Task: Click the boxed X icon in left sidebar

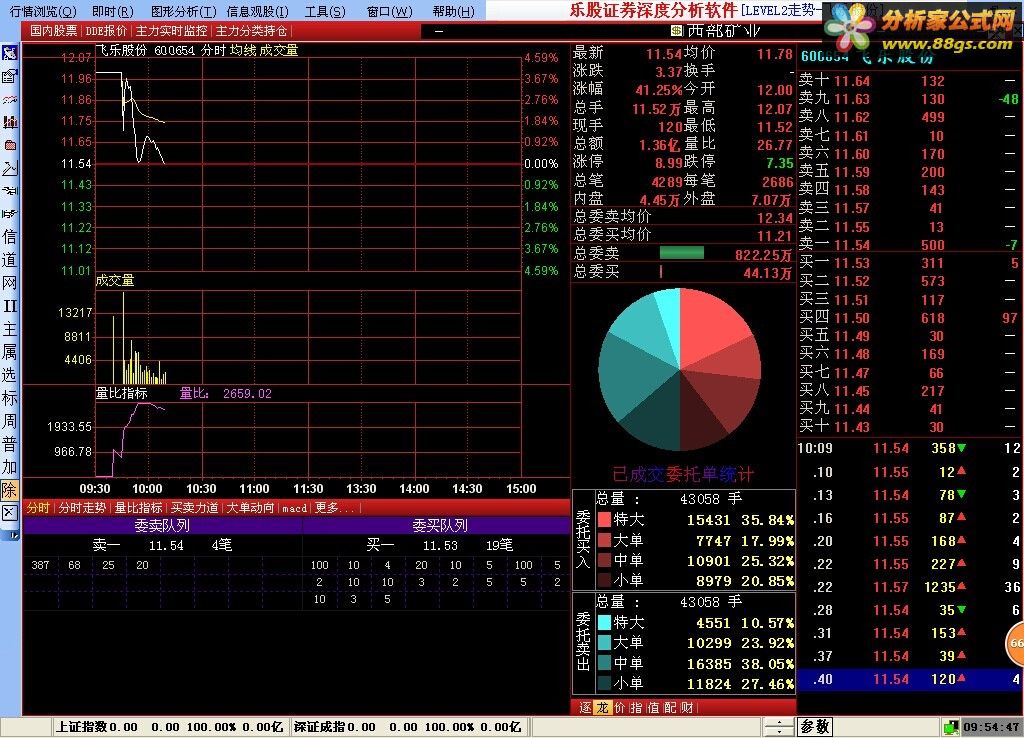Action: [9, 513]
